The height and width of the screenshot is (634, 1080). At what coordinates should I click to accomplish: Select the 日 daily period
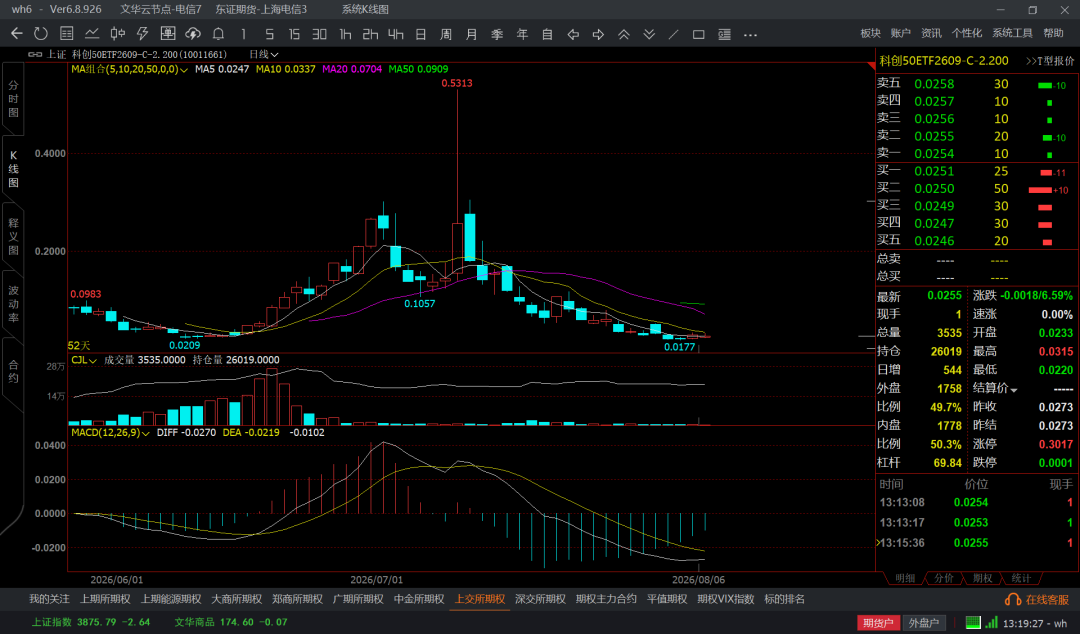421,34
